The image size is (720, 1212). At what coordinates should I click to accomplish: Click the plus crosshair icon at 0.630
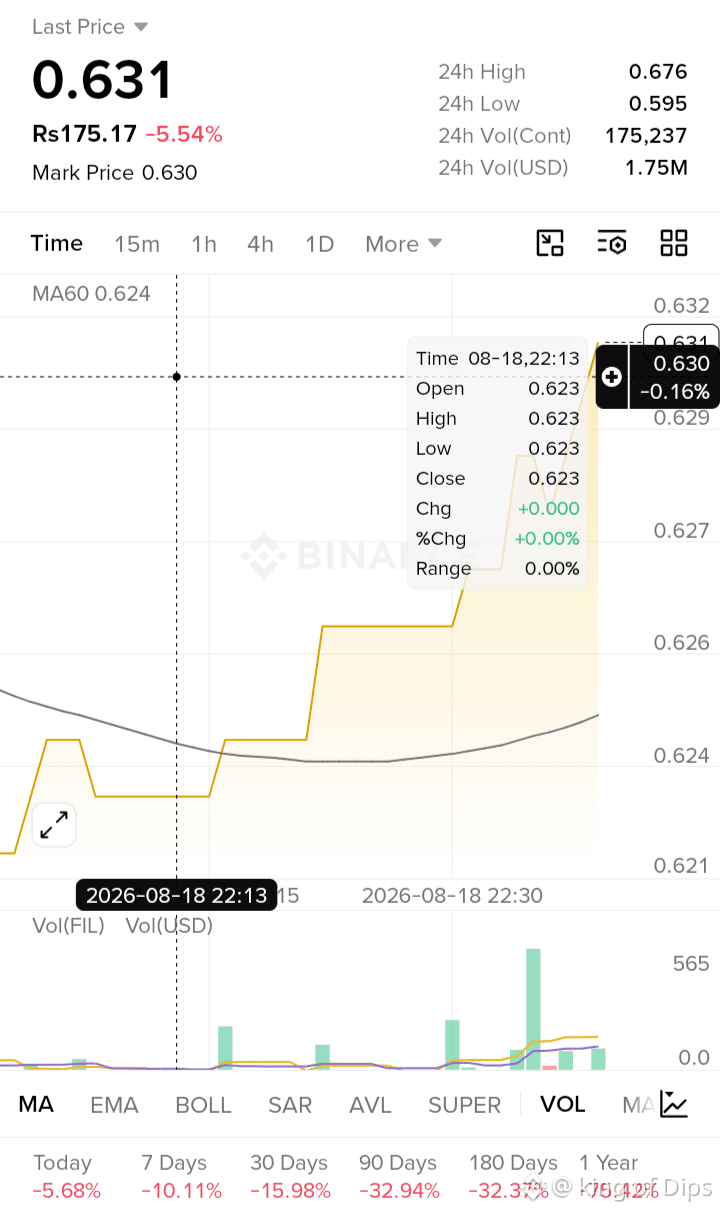[612, 377]
